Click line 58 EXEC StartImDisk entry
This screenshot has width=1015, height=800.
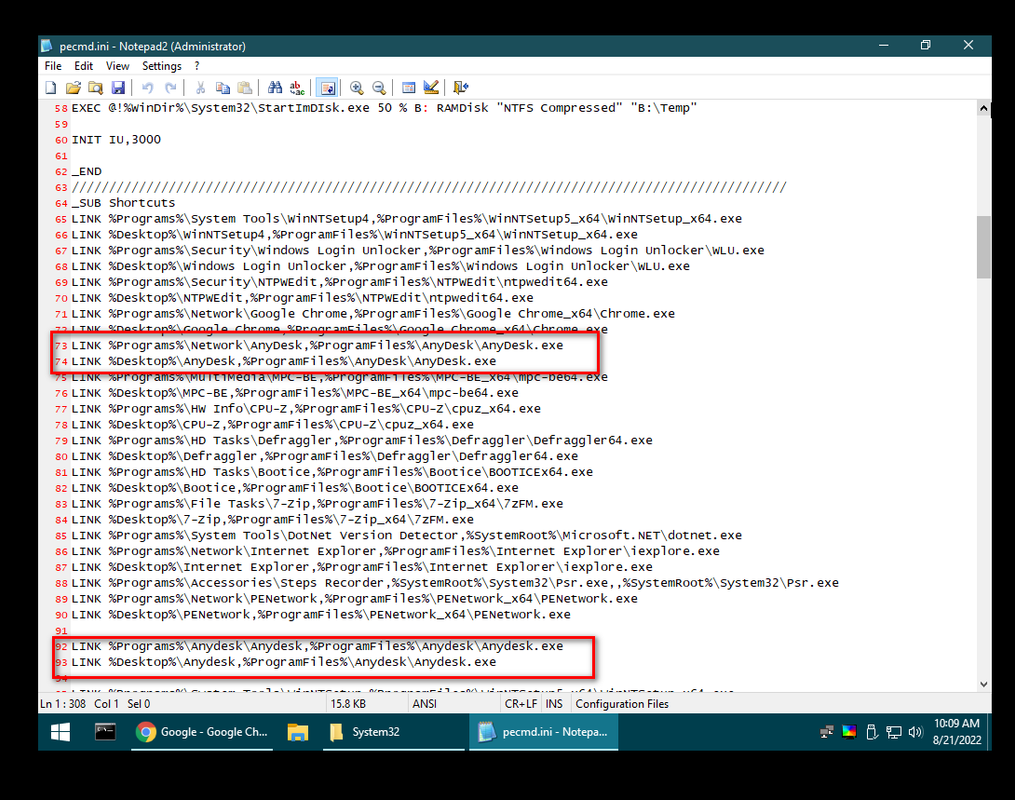coord(384,108)
